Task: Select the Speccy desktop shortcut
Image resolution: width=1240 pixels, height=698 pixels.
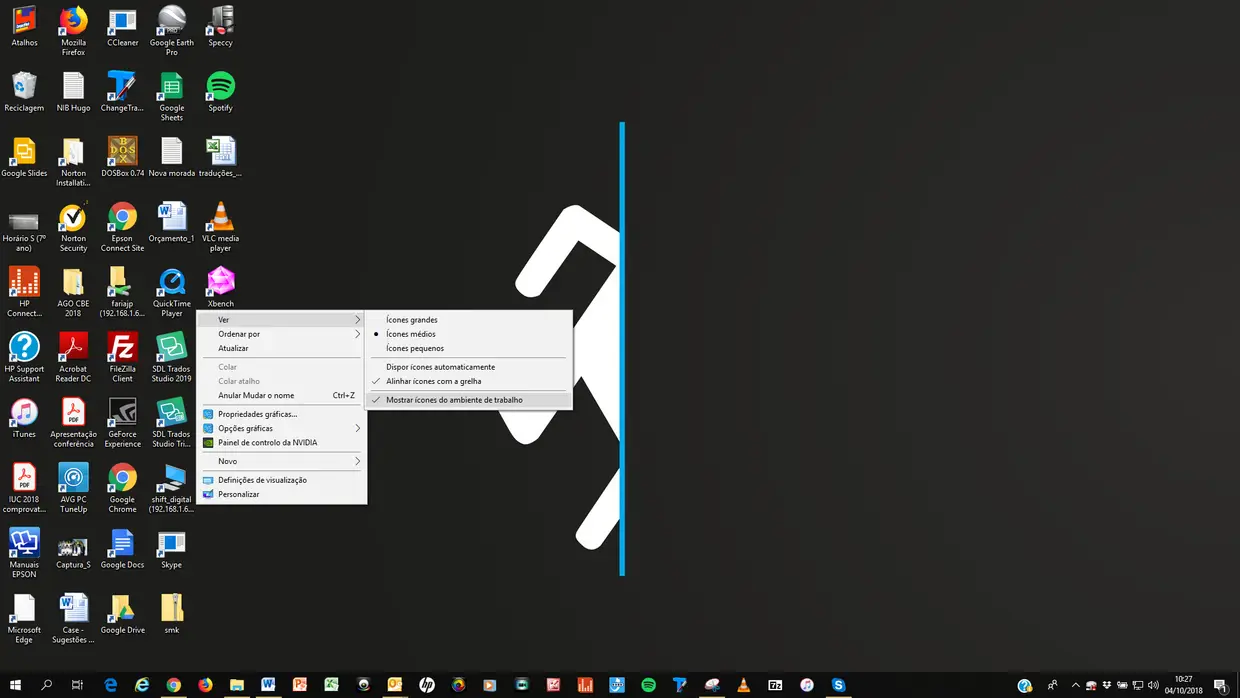Action: pos(220,27)
